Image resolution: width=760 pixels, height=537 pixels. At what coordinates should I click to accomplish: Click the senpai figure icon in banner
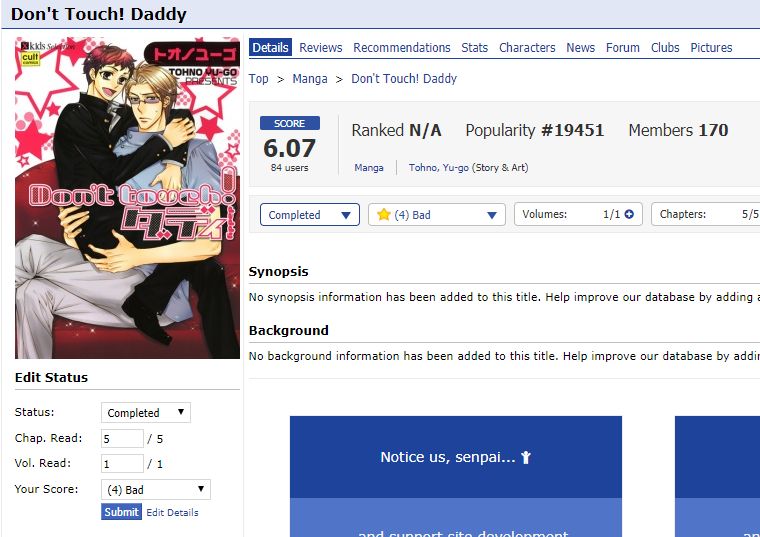(x=526, y=457)
